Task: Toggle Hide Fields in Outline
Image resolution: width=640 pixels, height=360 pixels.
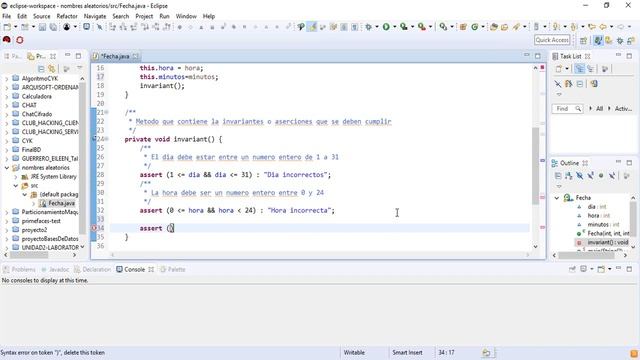Action: pos(579,176)
